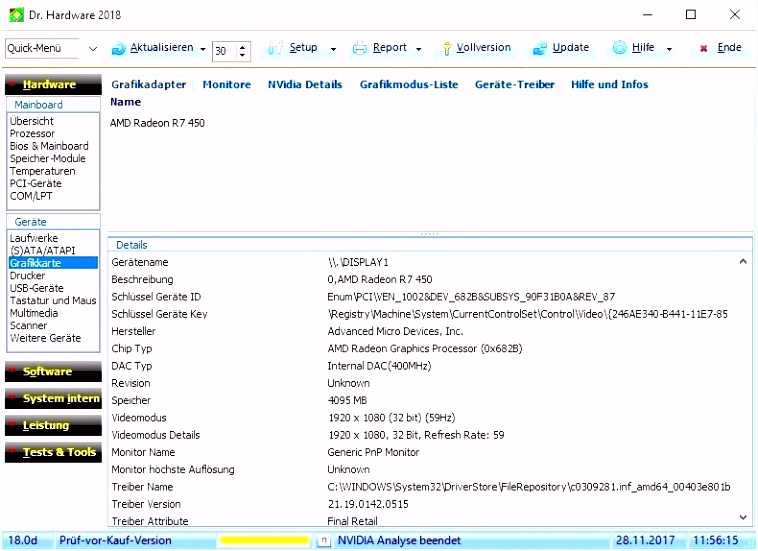
Task: Click the Treiber Version value 21.19.0142.0515
Action: coord(368,504)
